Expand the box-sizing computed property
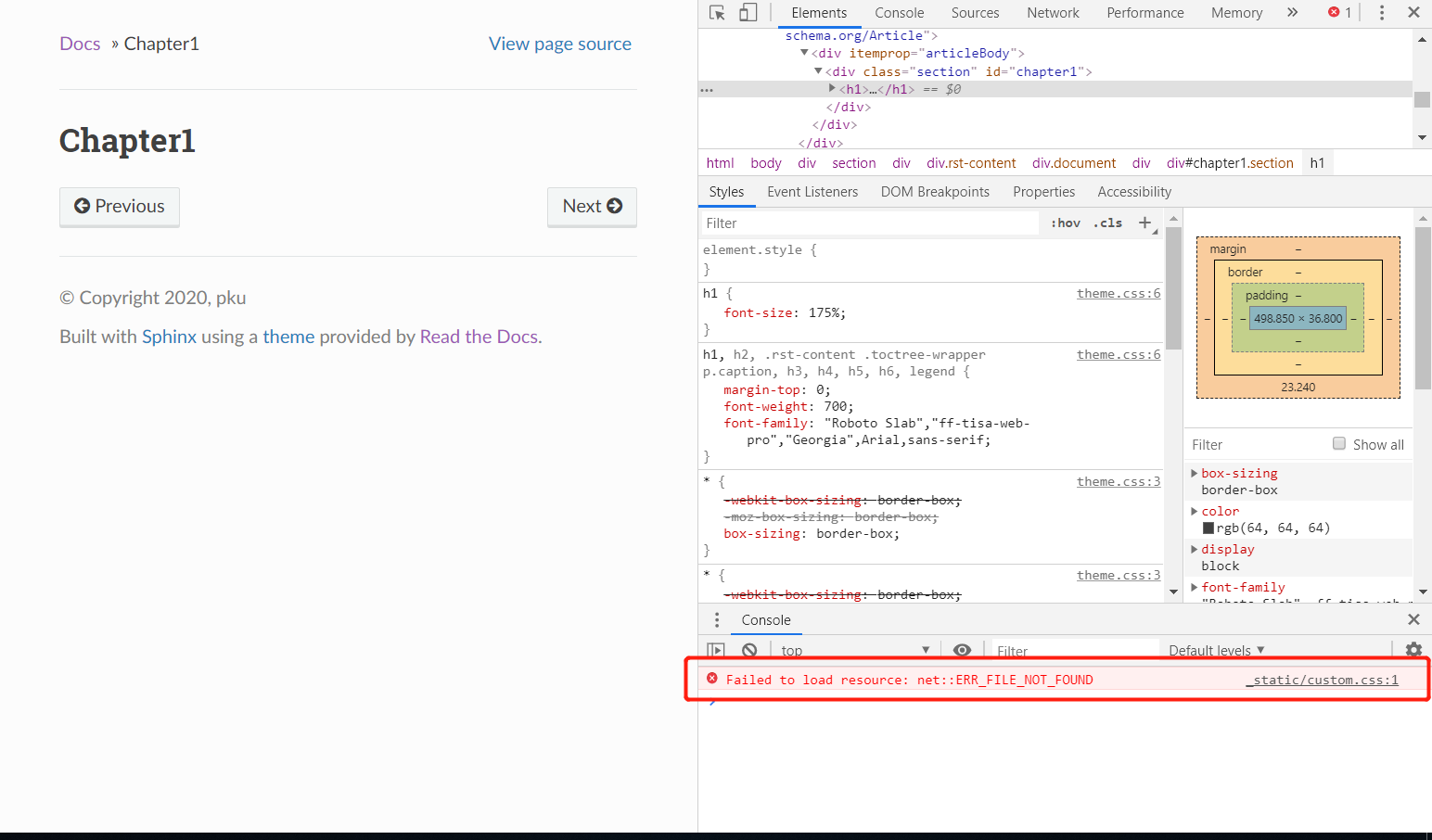 (x=1195, y=473)
